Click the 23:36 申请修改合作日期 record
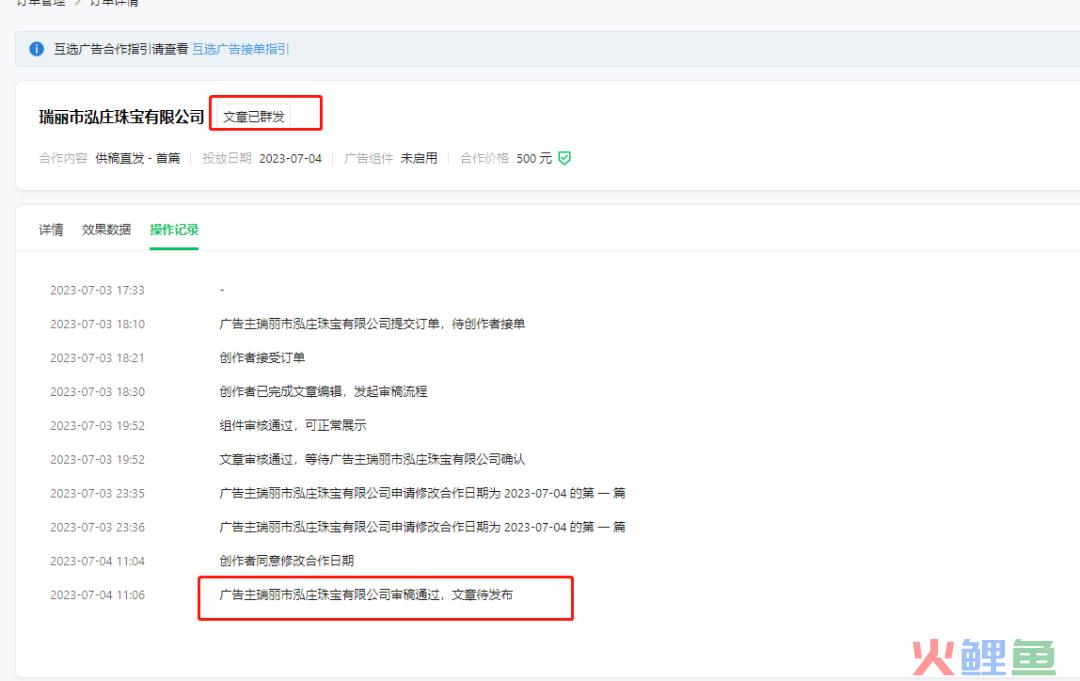This screenshot has height=681, width=1080. 422,527
